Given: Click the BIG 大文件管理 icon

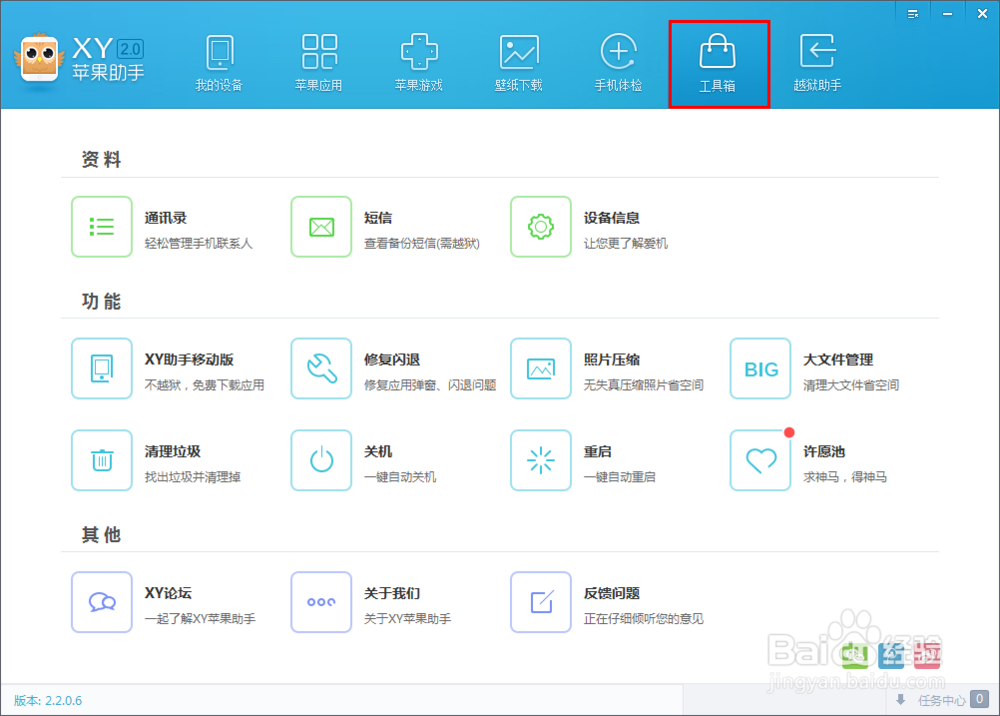Looking at the screenshot, I should [760, 369].
